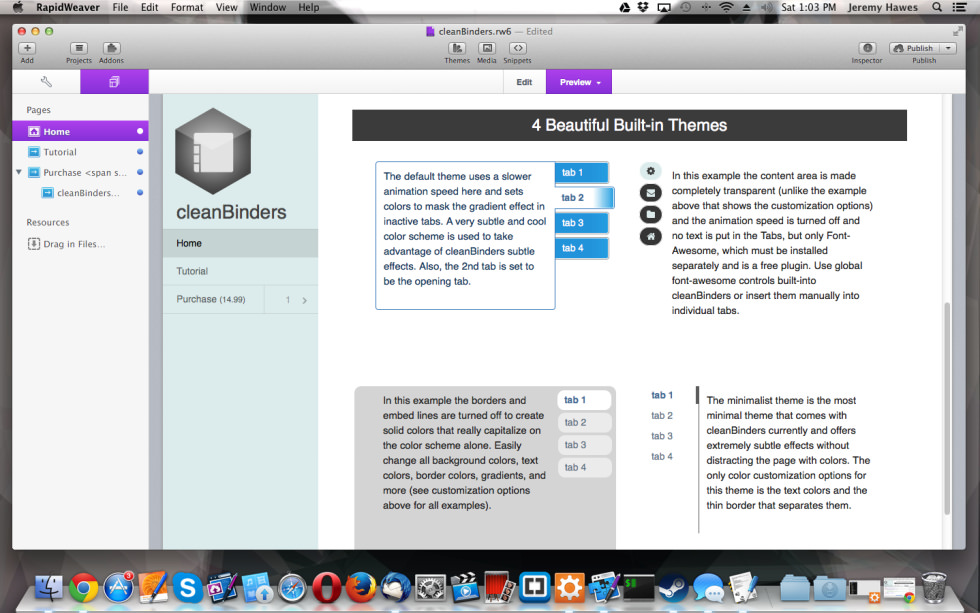
Task: Click the cleanBinders hexagon logo
Action: (213, 151)
